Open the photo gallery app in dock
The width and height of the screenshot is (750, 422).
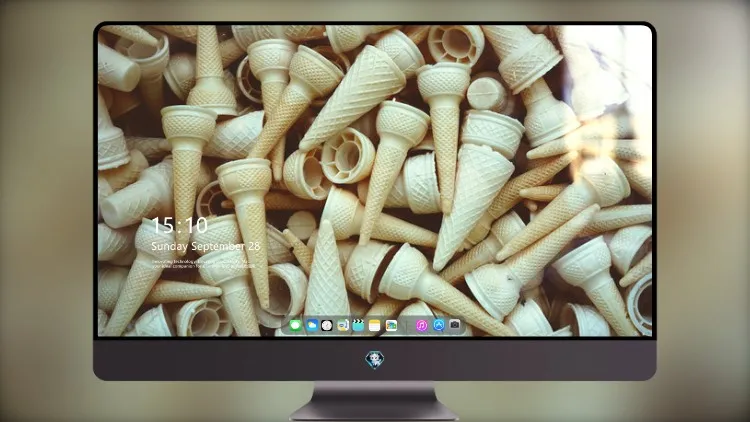click(x=391, y=325)
